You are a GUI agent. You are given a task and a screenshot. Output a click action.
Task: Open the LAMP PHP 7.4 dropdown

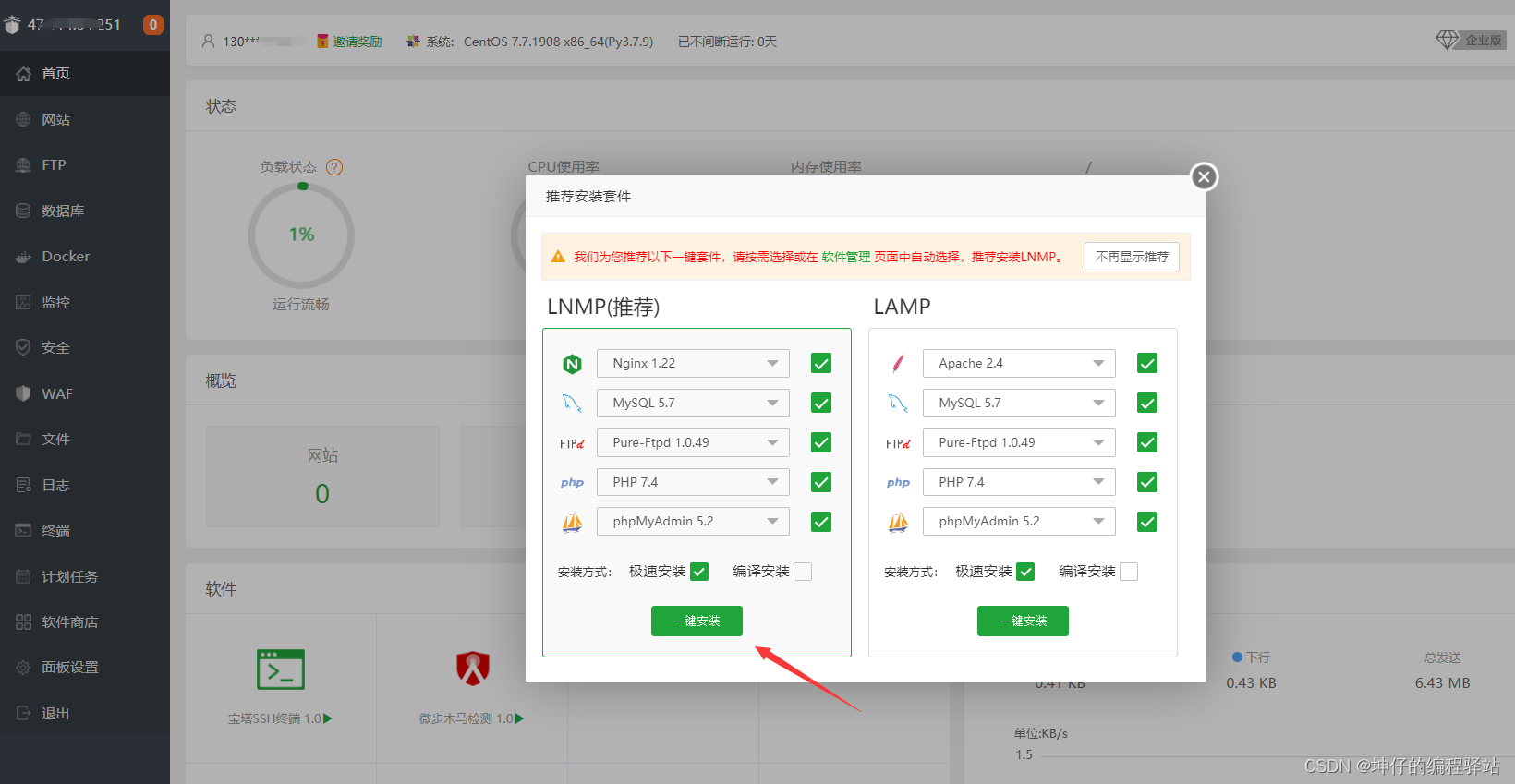pos(1019,482)
